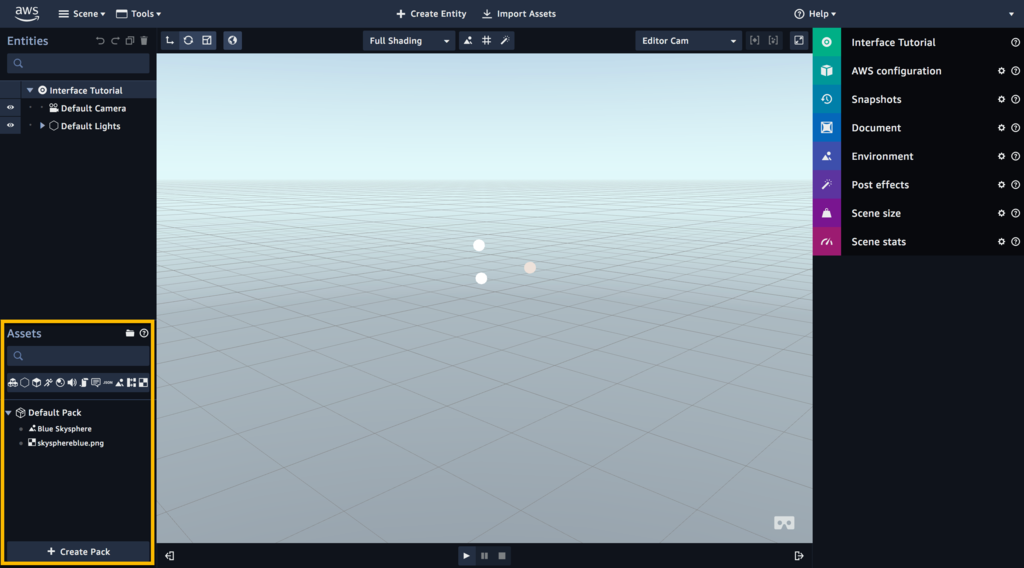Open Document gear settings
Screen dimensions: 1024x568
(x=1001, y=128)
